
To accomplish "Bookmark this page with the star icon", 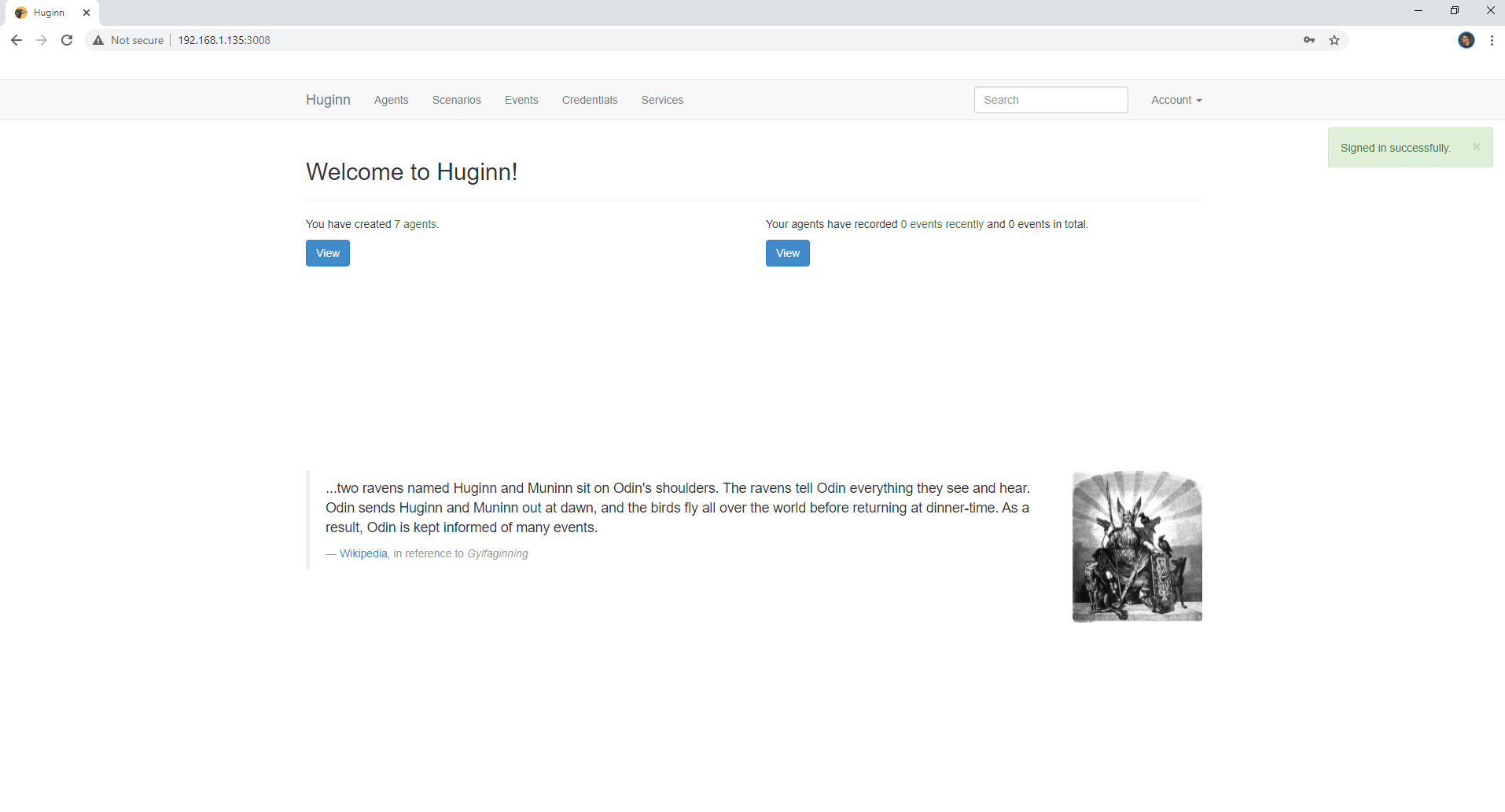I will coord(1334,40).
